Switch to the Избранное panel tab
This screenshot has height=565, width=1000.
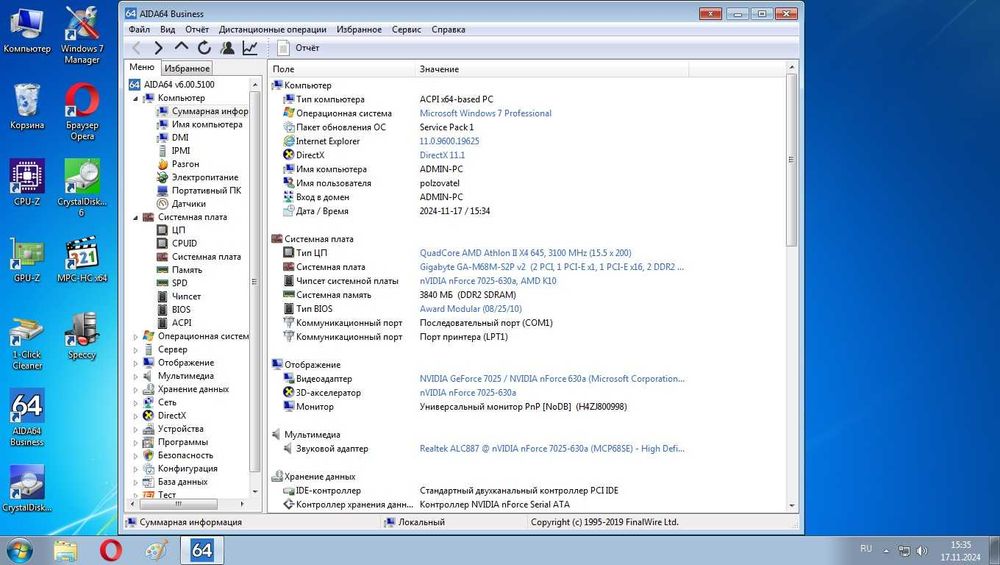pyautogui.click(x=187, y=68)
